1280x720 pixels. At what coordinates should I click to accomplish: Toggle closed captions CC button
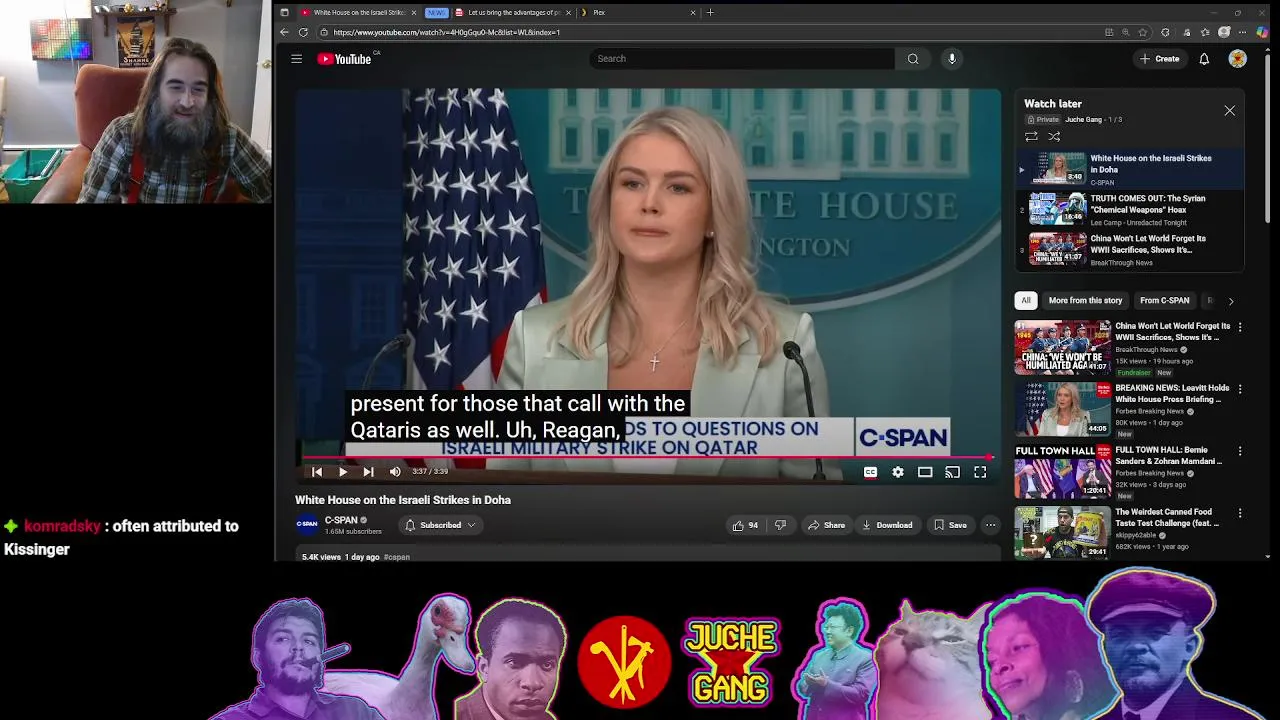point(870,472)
